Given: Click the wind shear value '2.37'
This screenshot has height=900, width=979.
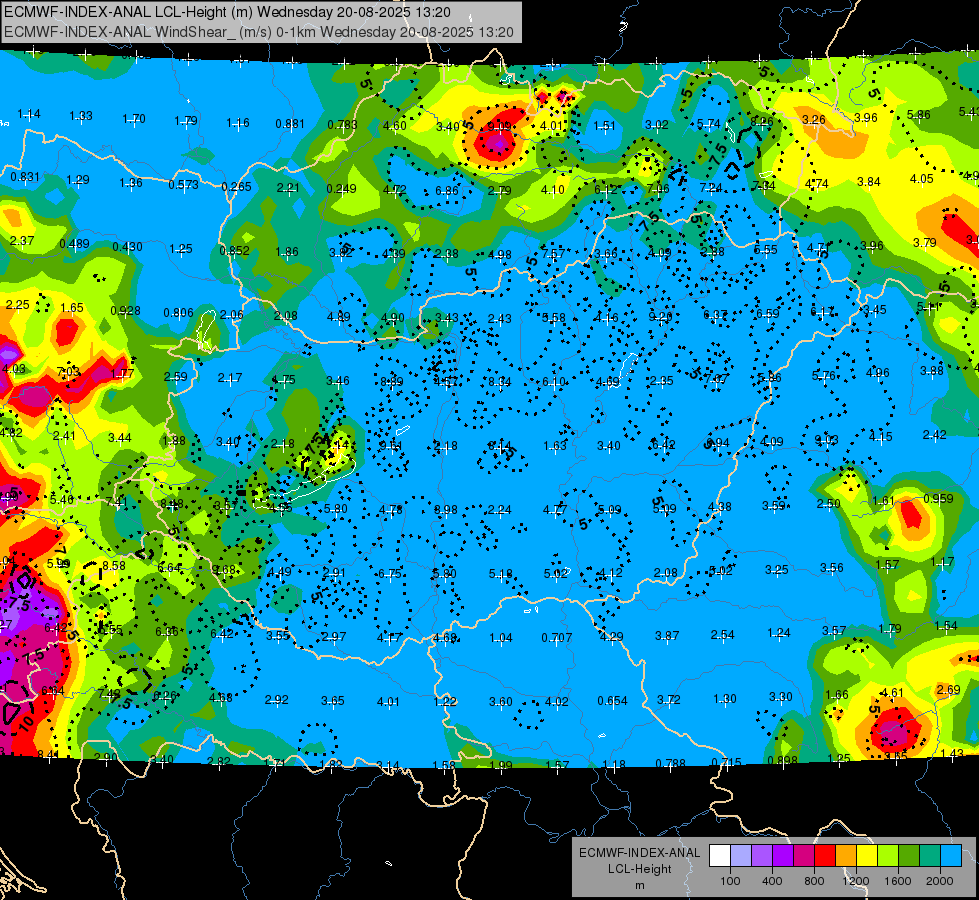Looking at the screenshot, I should tap(22, 240).
